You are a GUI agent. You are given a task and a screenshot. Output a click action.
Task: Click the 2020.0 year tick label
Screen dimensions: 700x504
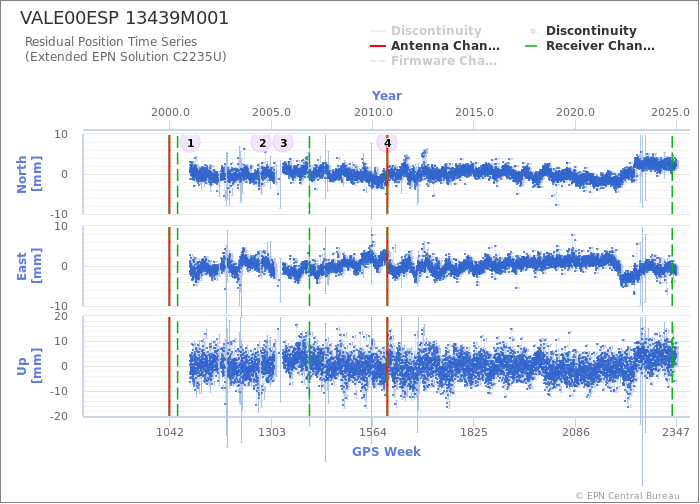575,112
